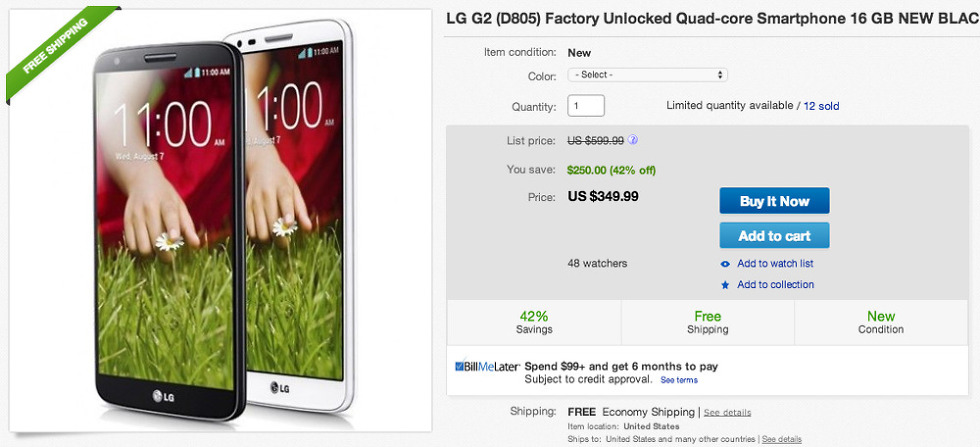Click the Quantity input field

click(x=586, y=105)
